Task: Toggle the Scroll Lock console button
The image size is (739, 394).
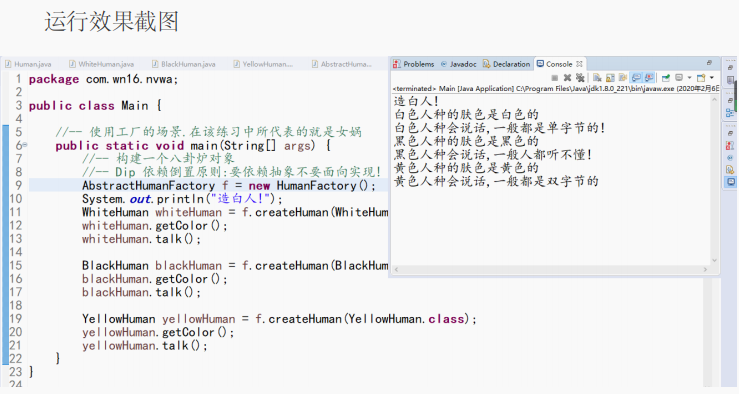Action: coord(610,78)
